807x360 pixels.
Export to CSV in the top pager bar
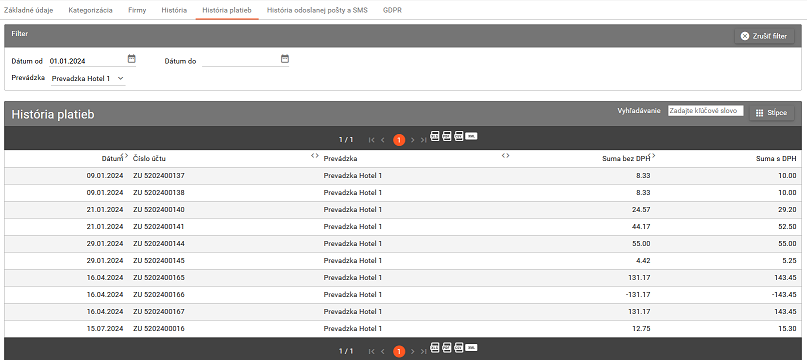(459, 136)
